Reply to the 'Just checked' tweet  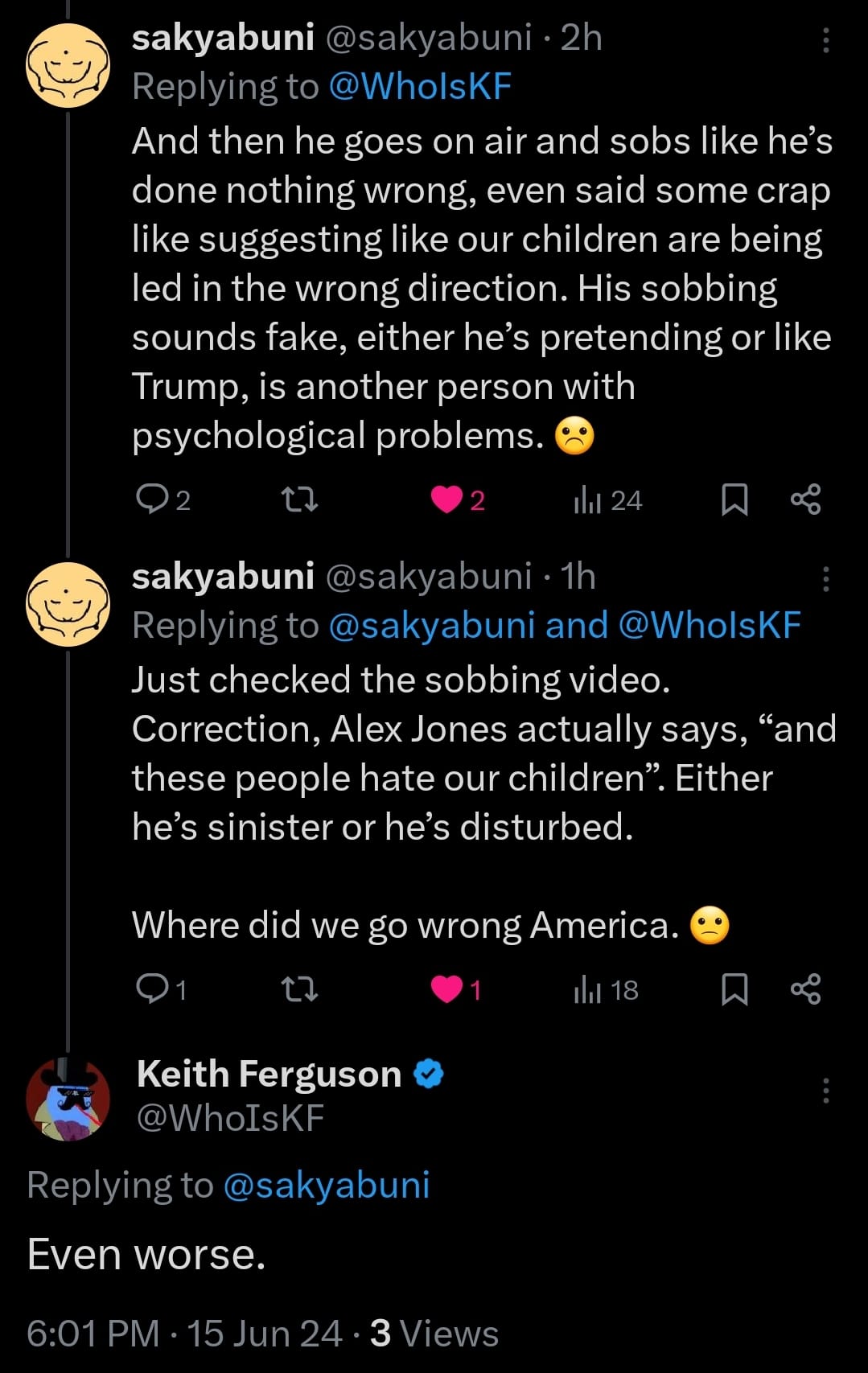coord(152,989)
